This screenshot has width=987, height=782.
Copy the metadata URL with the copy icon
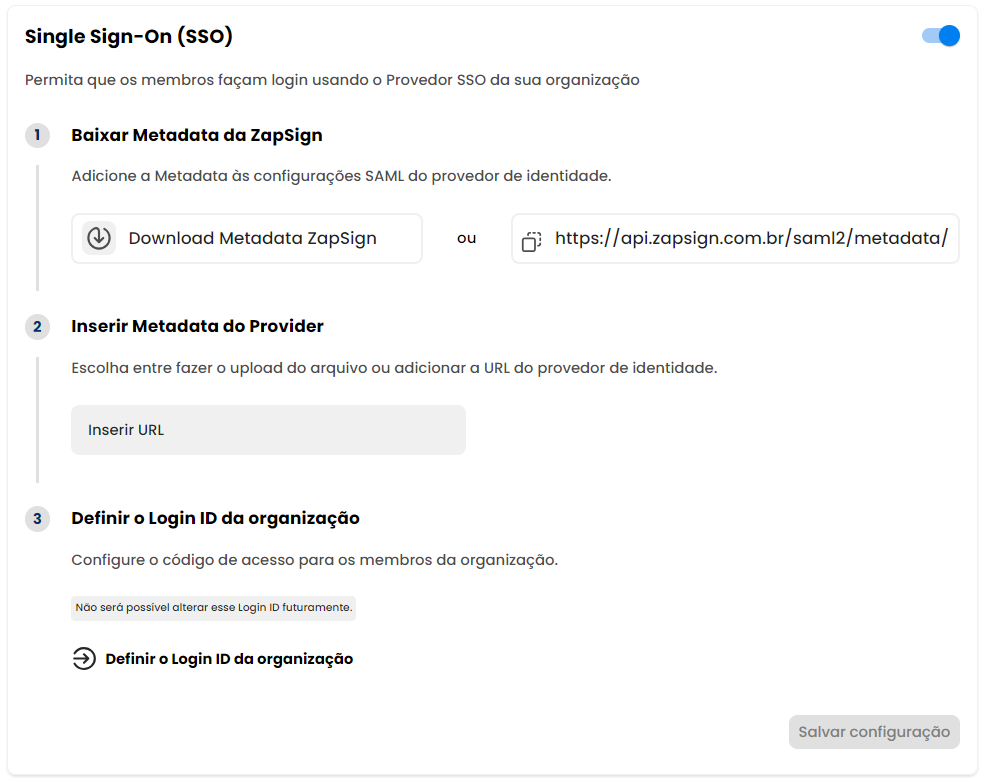531,241
